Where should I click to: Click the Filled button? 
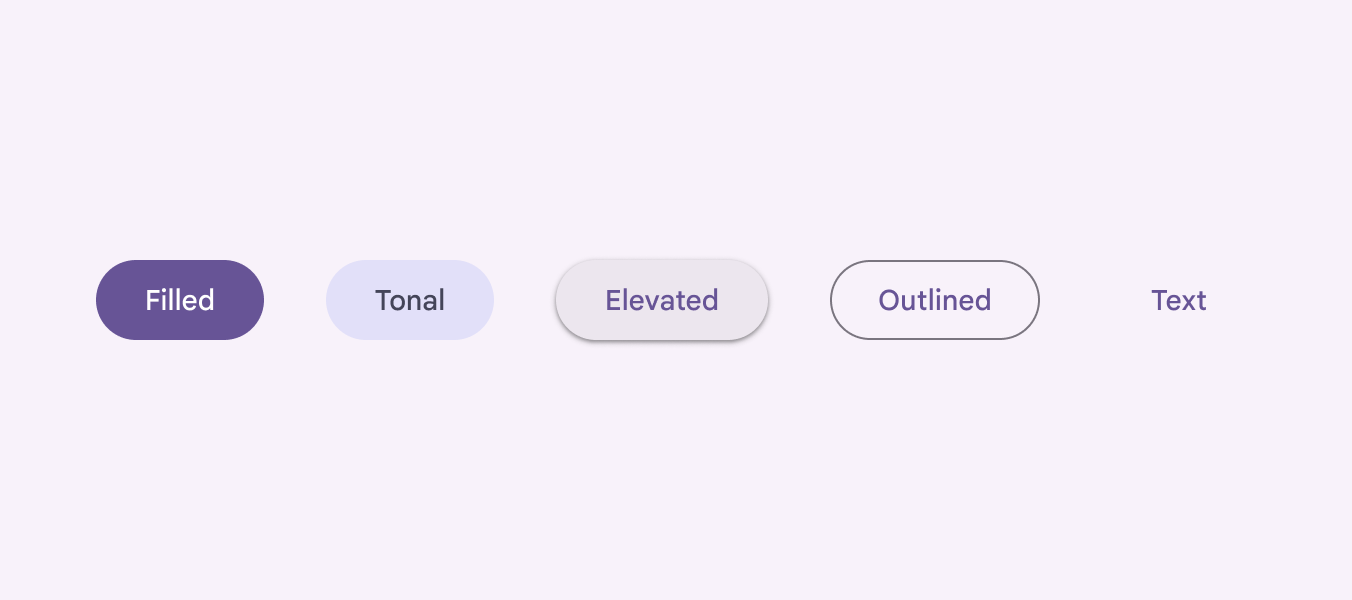click(x=180, y=300)
